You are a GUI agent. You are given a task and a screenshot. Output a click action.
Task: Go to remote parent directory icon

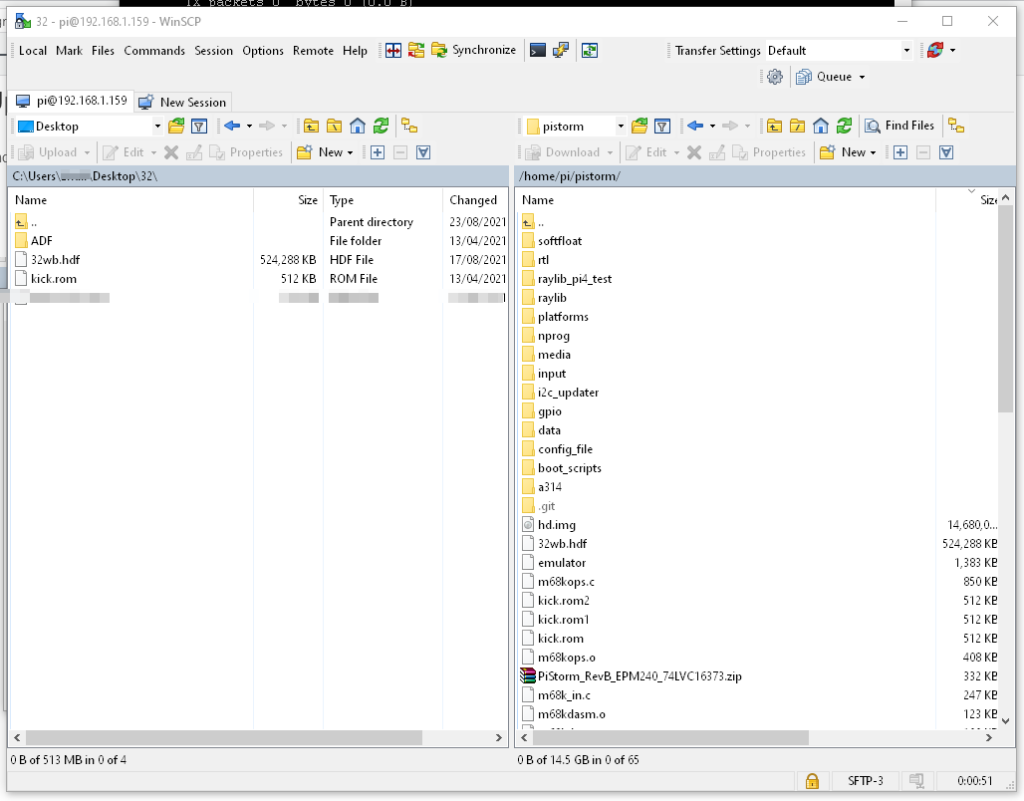(775, 126)
